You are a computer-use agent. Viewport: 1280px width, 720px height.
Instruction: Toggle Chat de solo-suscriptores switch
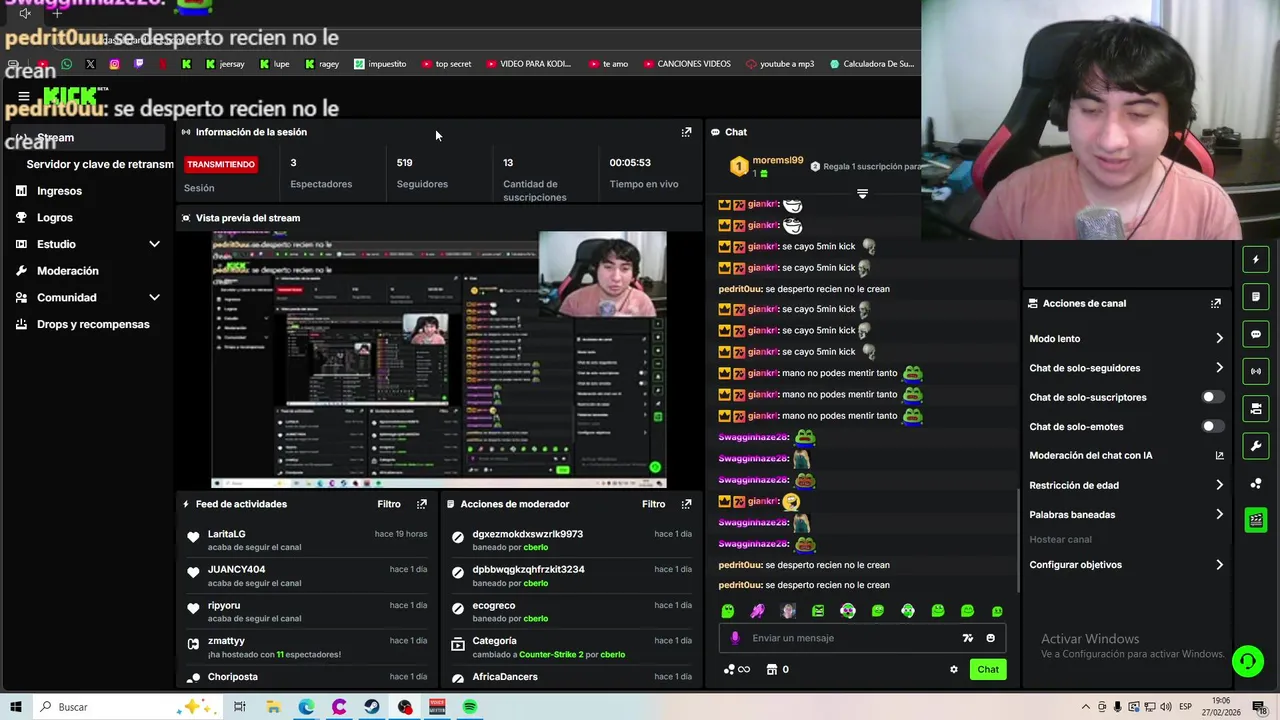(1212, 397)
